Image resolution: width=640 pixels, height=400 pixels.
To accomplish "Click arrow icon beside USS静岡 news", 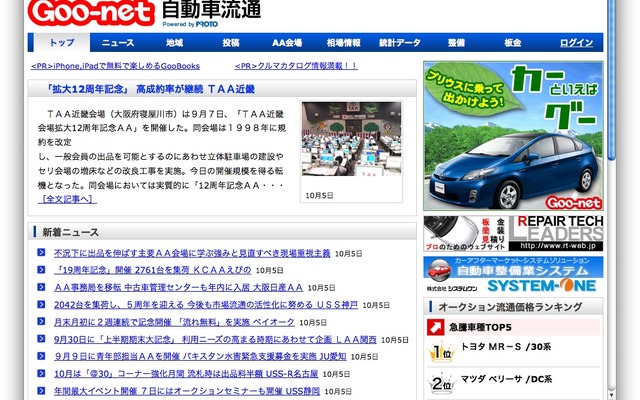I will 41,391.
